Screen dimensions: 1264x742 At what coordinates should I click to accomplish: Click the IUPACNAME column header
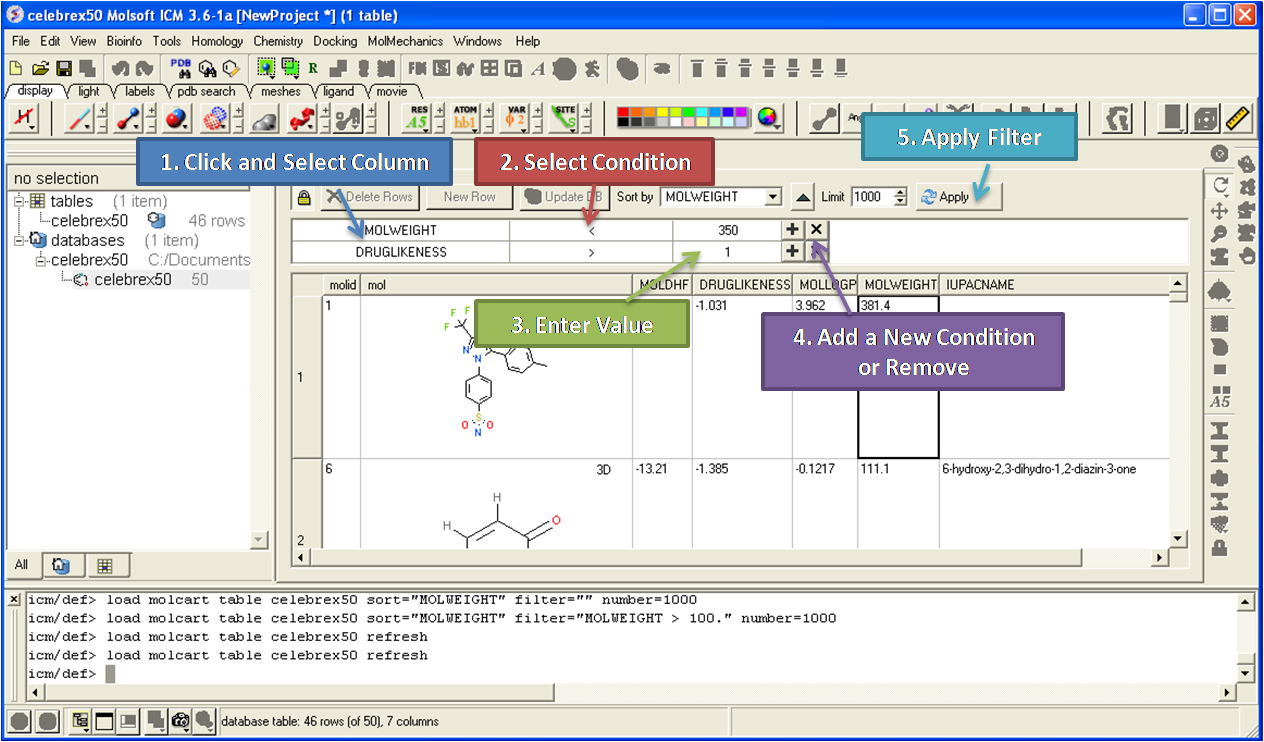(x=1054, y=285)
